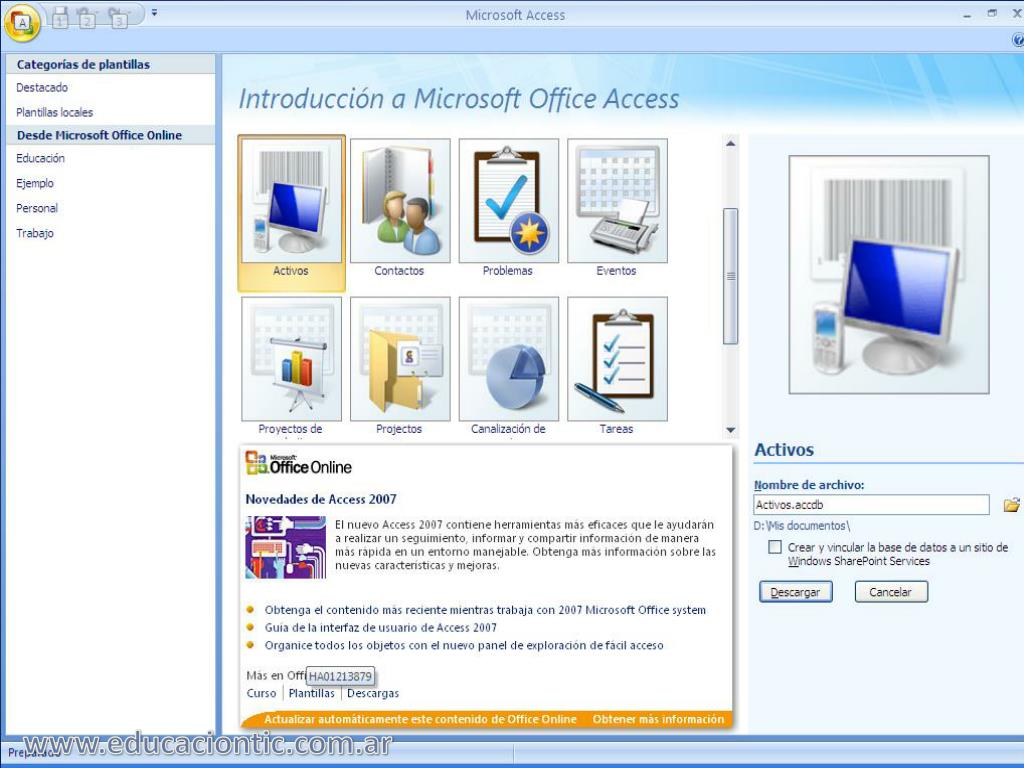
Task: Restore down the Microsoft Access window
Action: click(993, 13)
